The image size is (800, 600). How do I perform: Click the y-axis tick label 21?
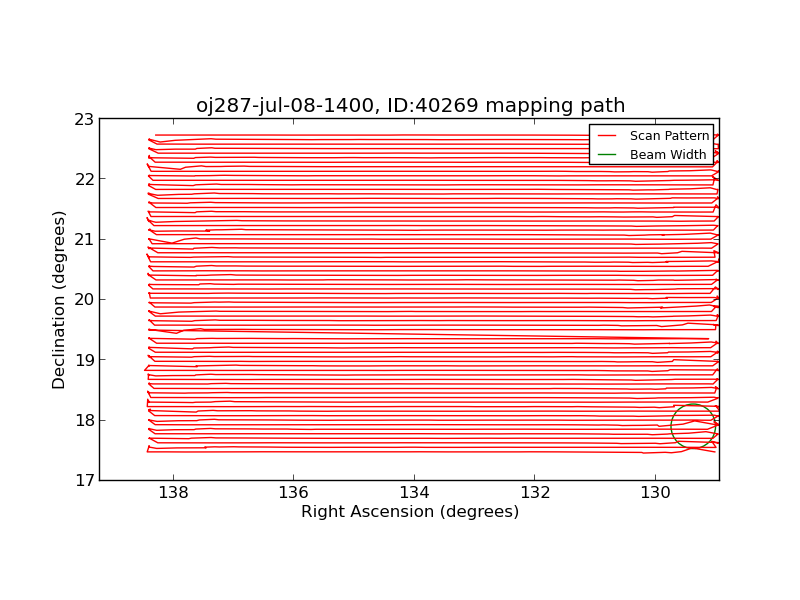point(85,240)
